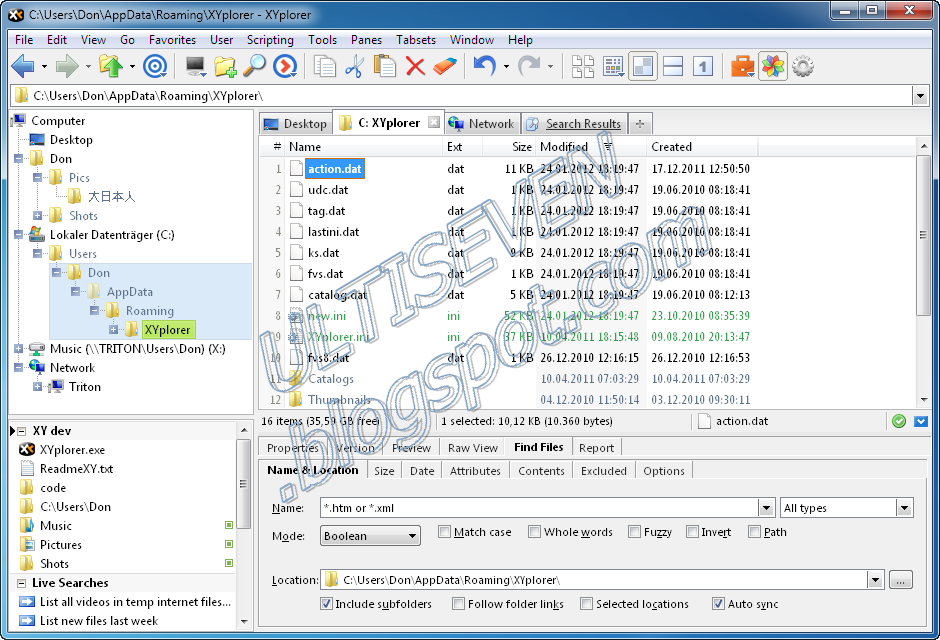This screenshot has width=940, height=640.
Task: Uncheck Include subfolders
Action: click(x=326, y=603)
